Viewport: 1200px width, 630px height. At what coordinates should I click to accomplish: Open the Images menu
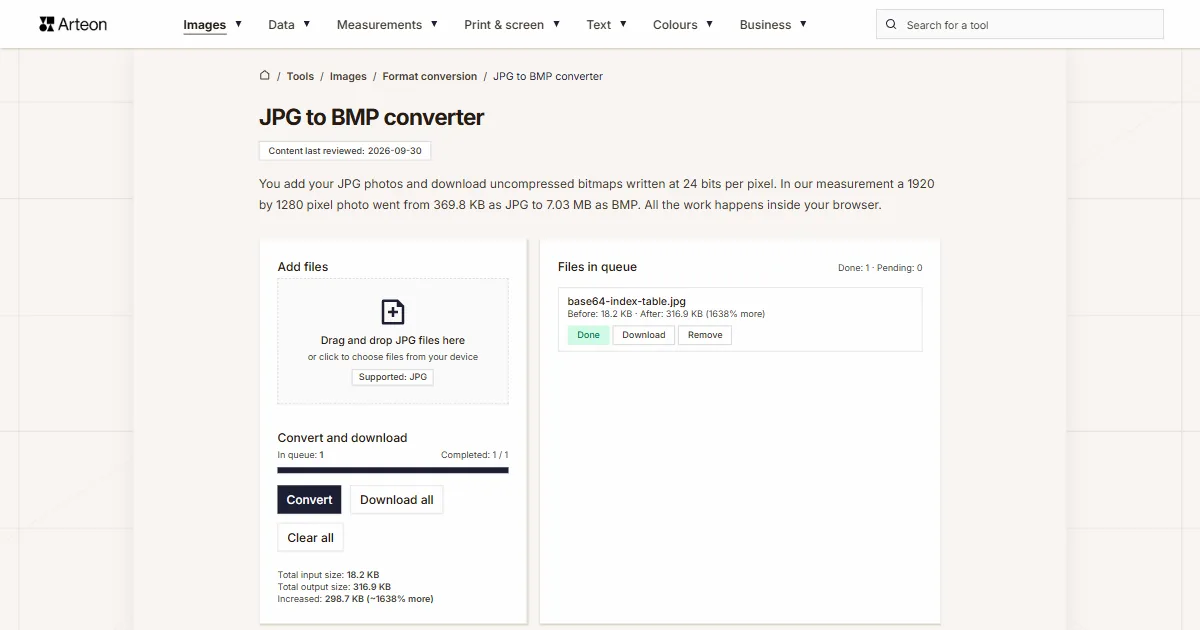pyautogui.click(x=204, y=25)
